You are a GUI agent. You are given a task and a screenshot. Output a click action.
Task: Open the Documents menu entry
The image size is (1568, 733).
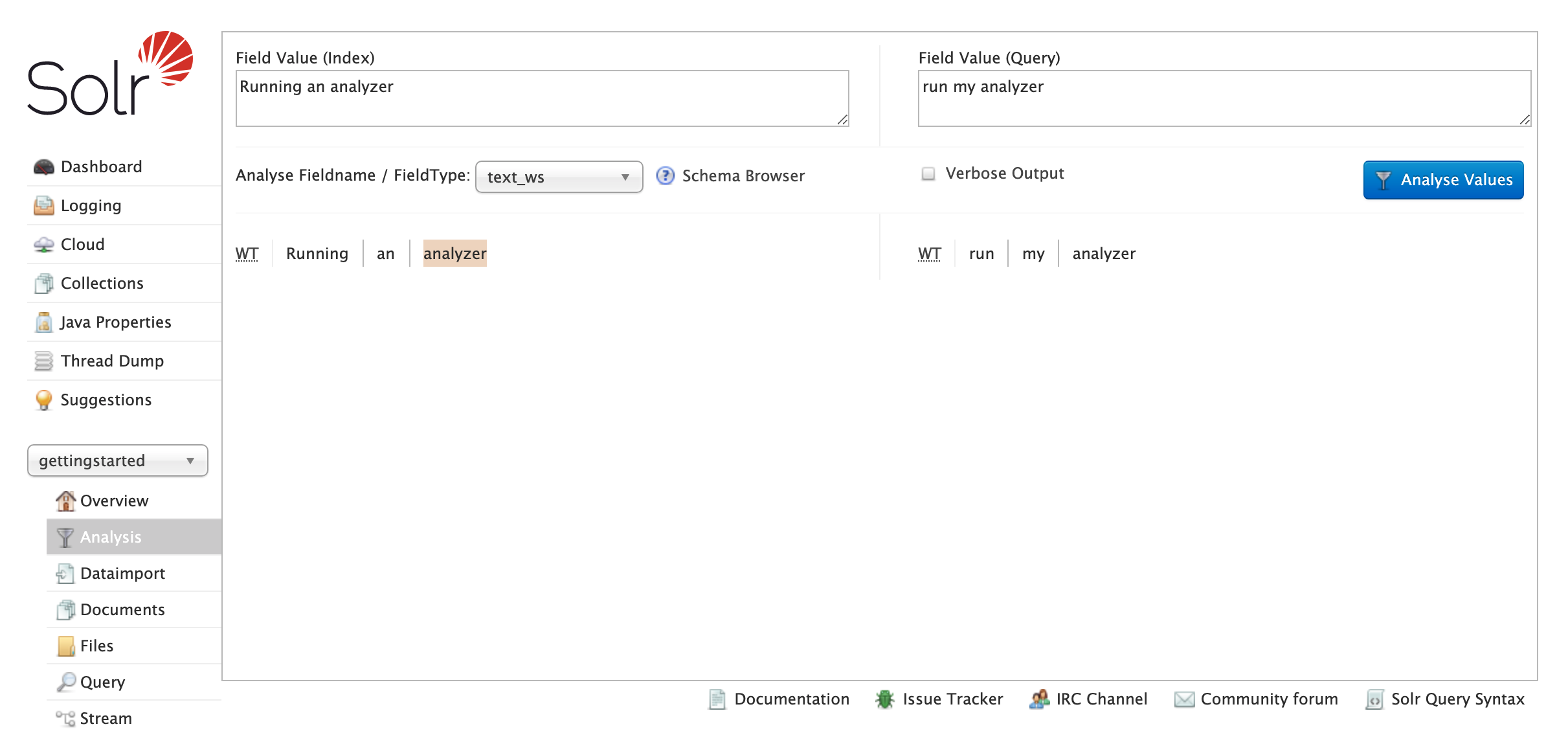point(122,610)
